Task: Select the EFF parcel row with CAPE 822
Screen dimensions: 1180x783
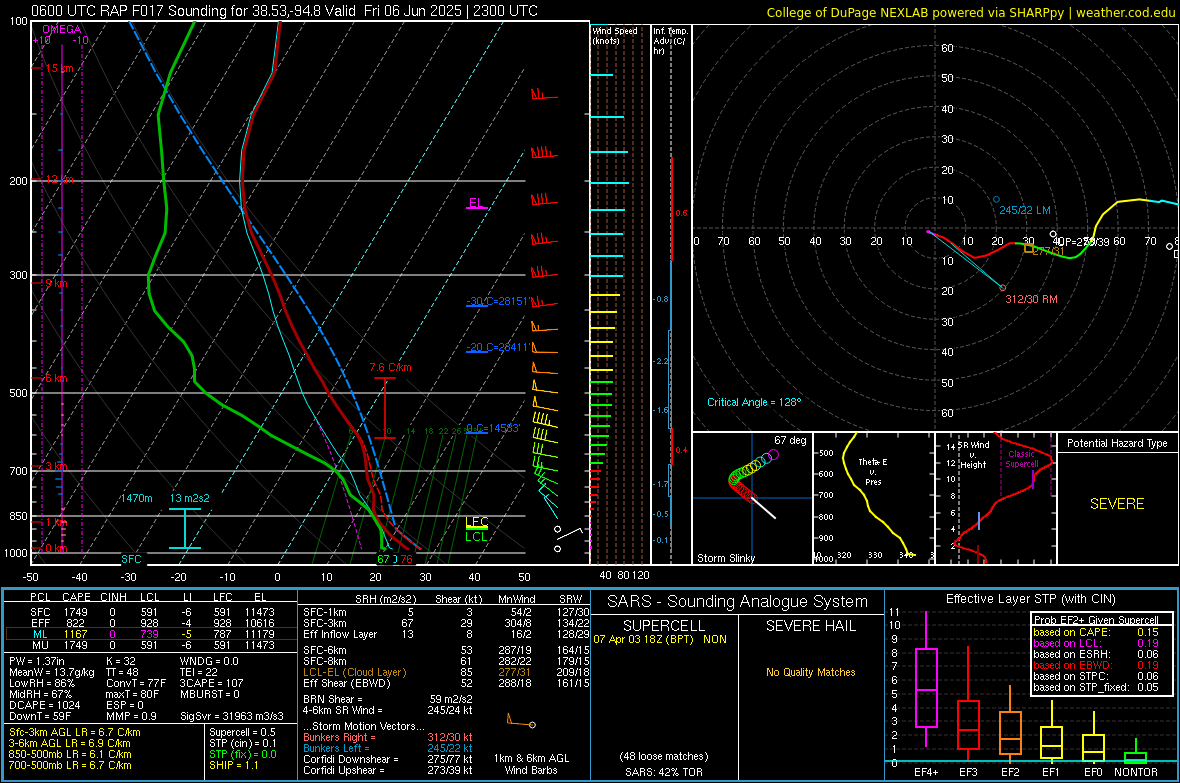Action: click(151, 623)
